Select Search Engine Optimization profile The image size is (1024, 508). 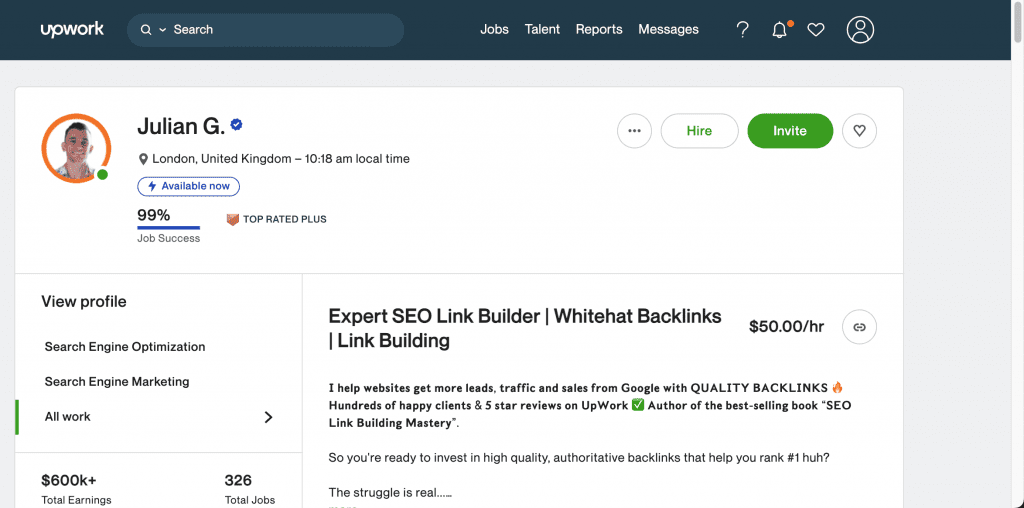(x=125, y=347)
